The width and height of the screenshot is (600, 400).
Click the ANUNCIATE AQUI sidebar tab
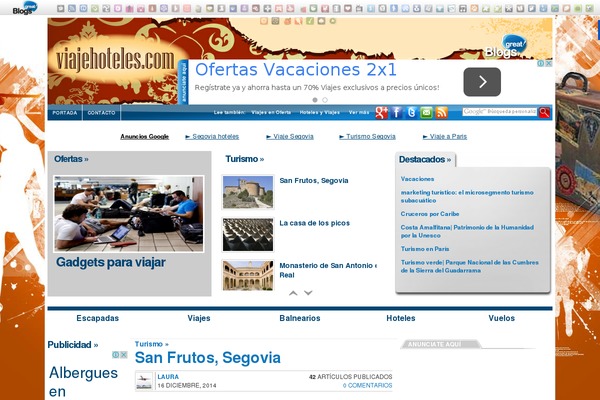(440, 344)
